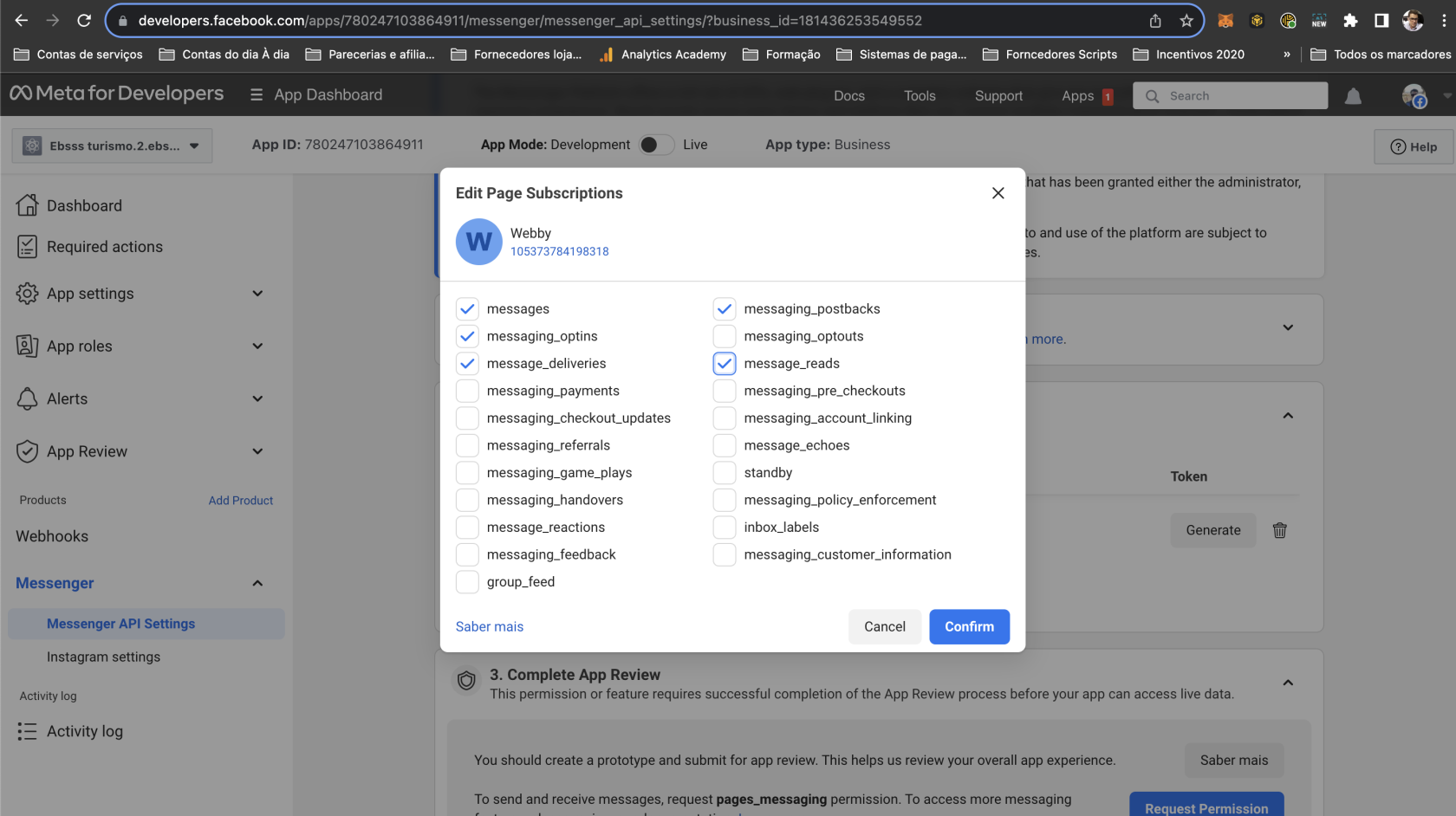Check messaging_handovers
This screenshot has width=1456, height=816.
[x=467, y=500]
